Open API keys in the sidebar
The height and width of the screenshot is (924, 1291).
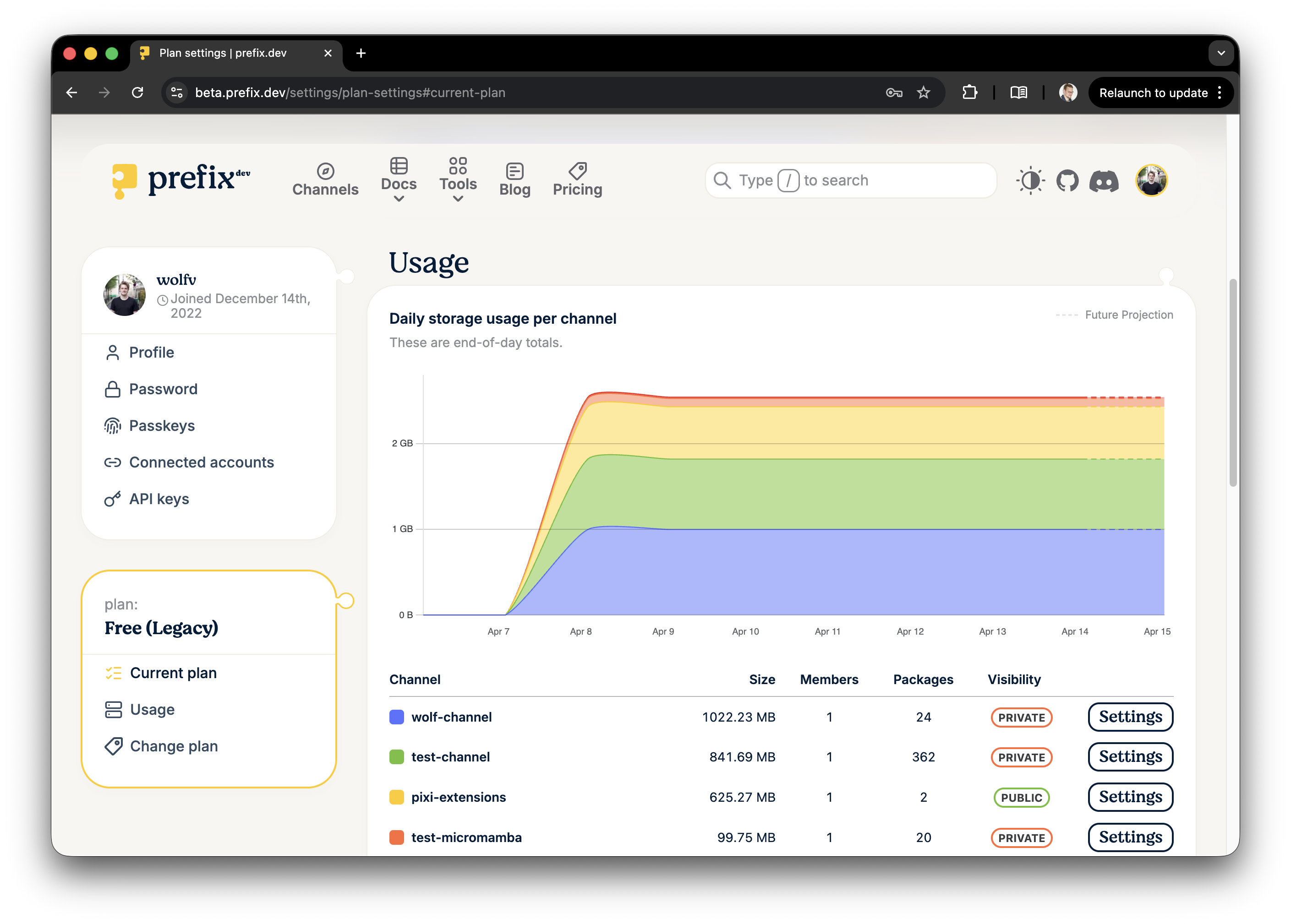(159, 499)
